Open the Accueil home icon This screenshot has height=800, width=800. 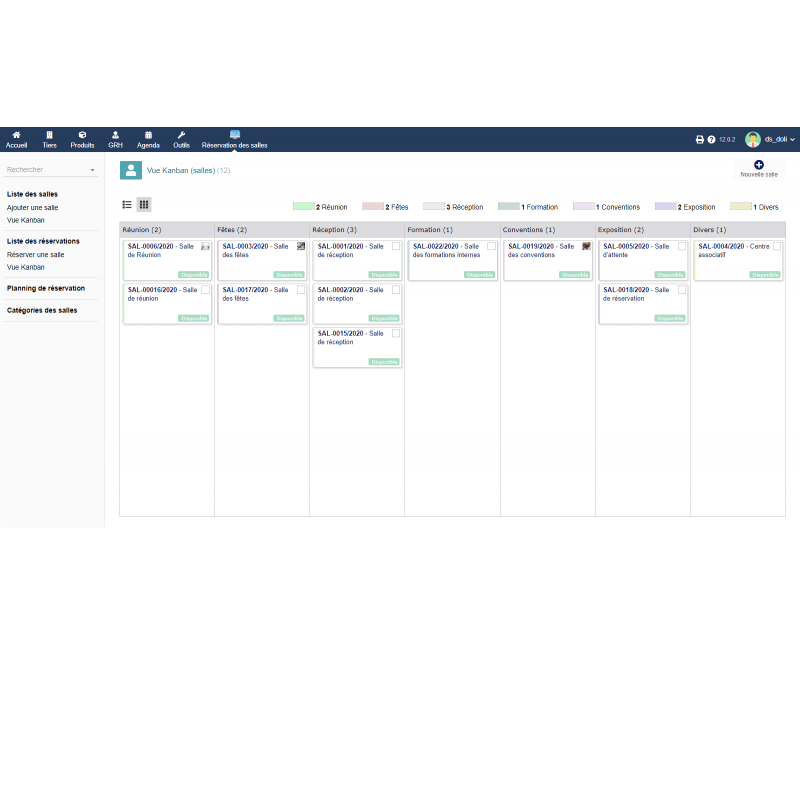[x=16, y=135]
